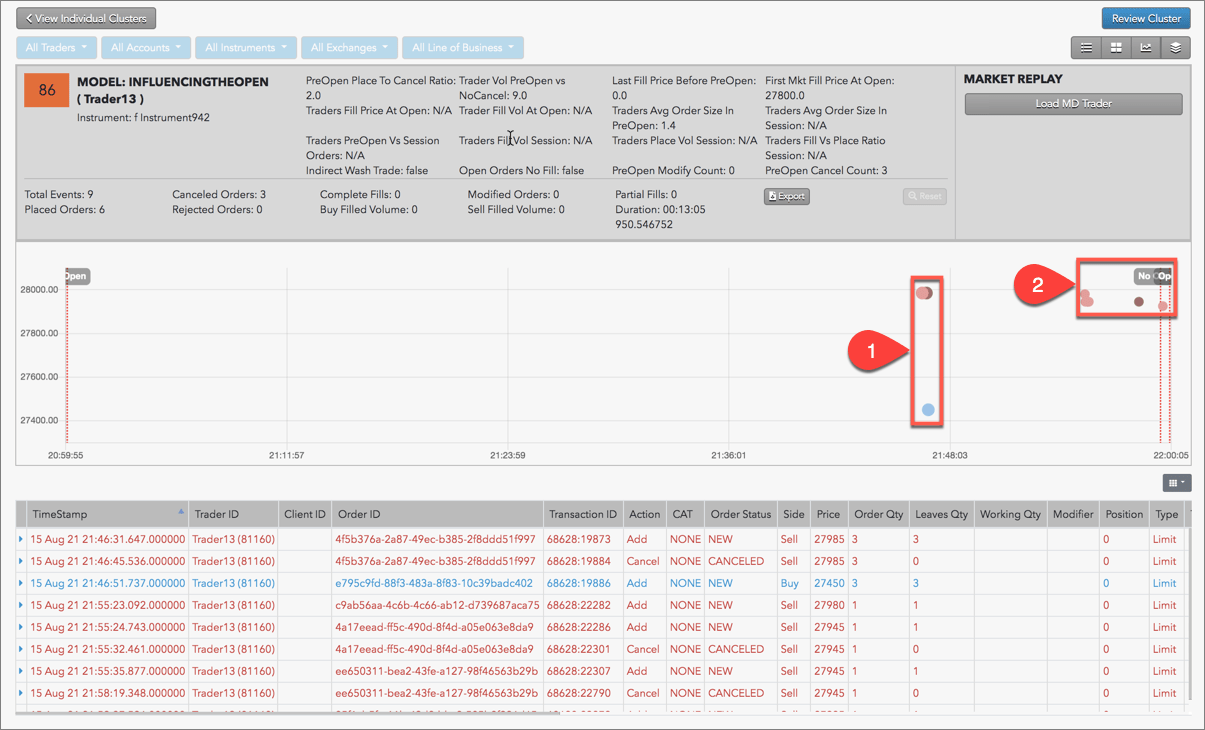Select the stacked layers view icon
The image size is (1205, 730).
pyautogui.click(x=1175, y=47)
